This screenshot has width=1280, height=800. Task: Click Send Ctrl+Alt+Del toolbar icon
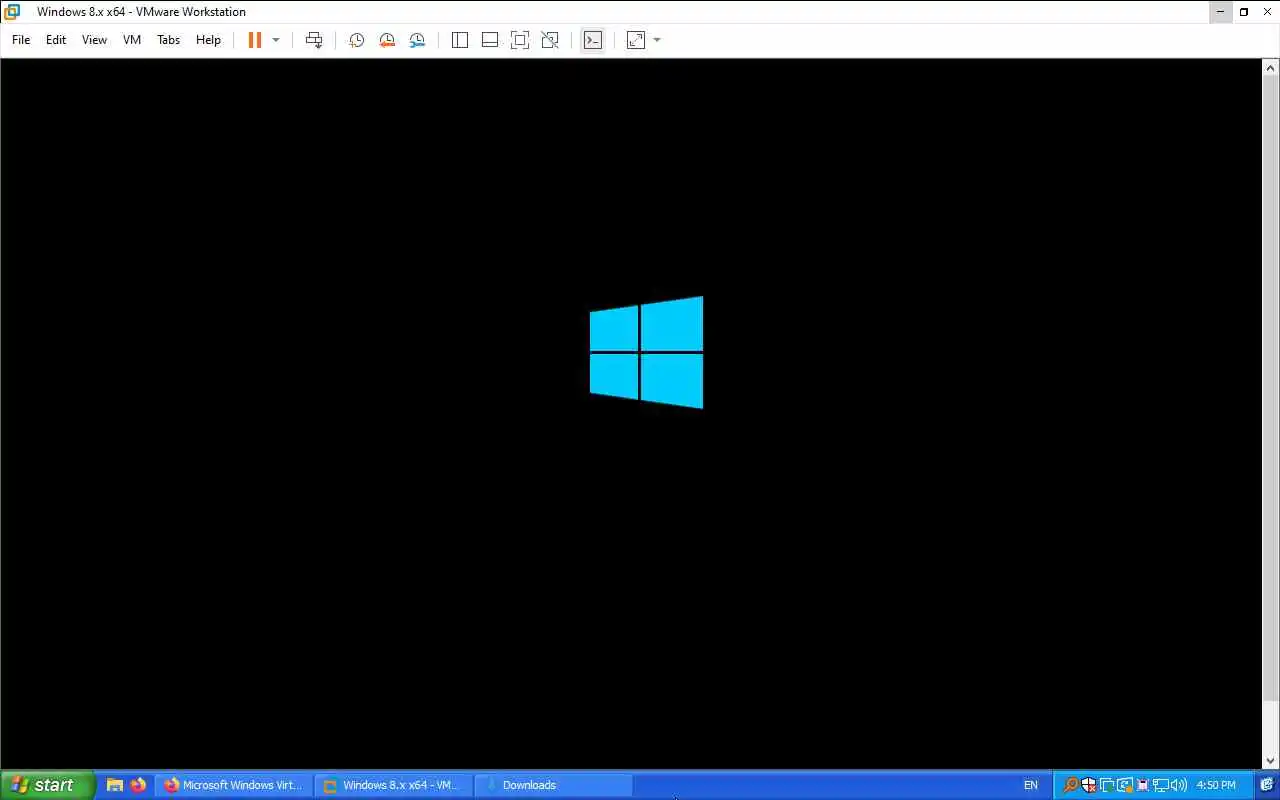(x=314, y=40)
